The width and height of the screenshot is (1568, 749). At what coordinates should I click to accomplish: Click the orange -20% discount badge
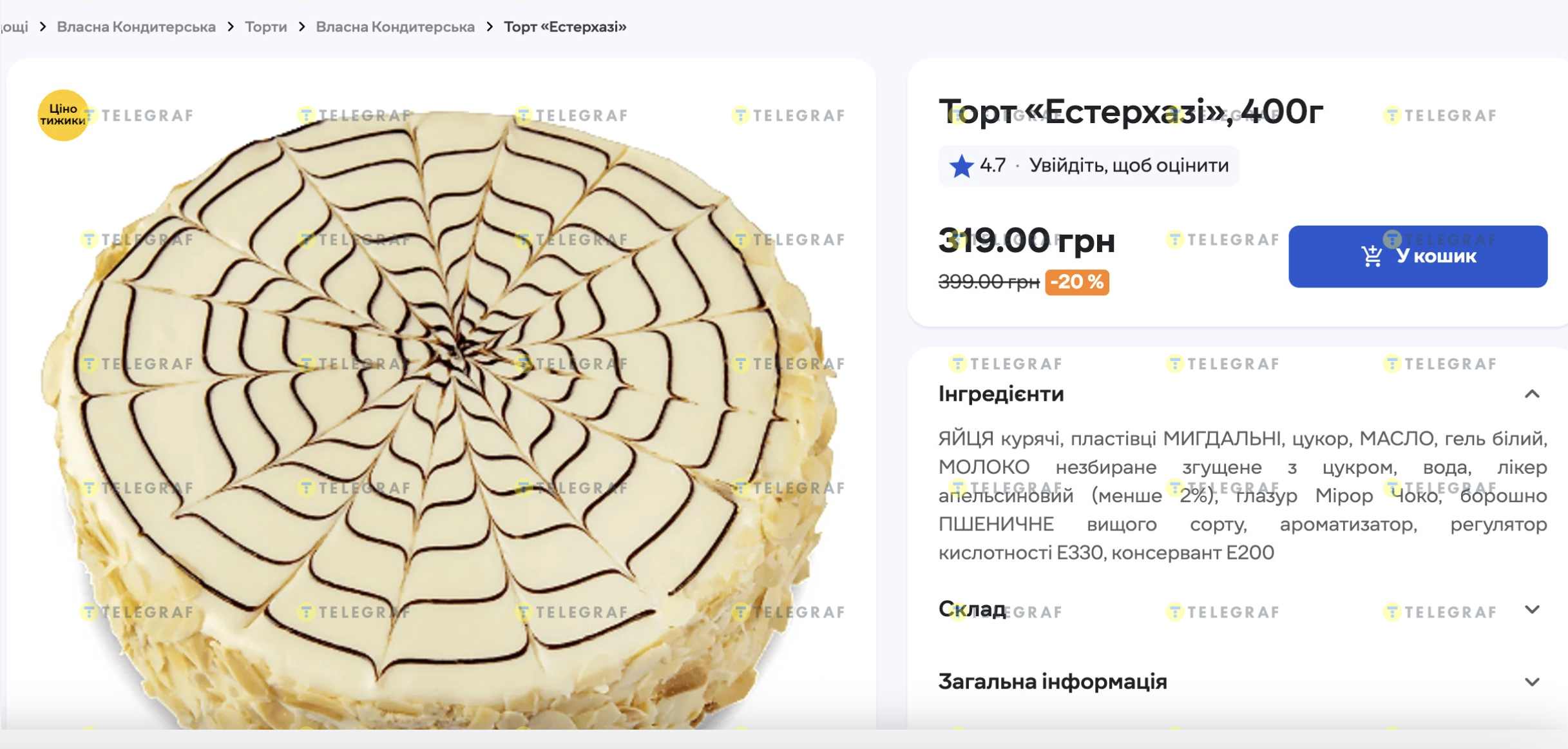(x=1076, y=282)
